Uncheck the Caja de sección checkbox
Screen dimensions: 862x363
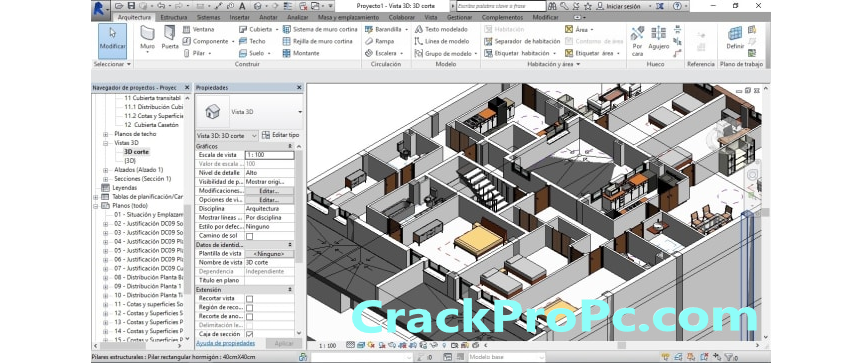point(249,334)
